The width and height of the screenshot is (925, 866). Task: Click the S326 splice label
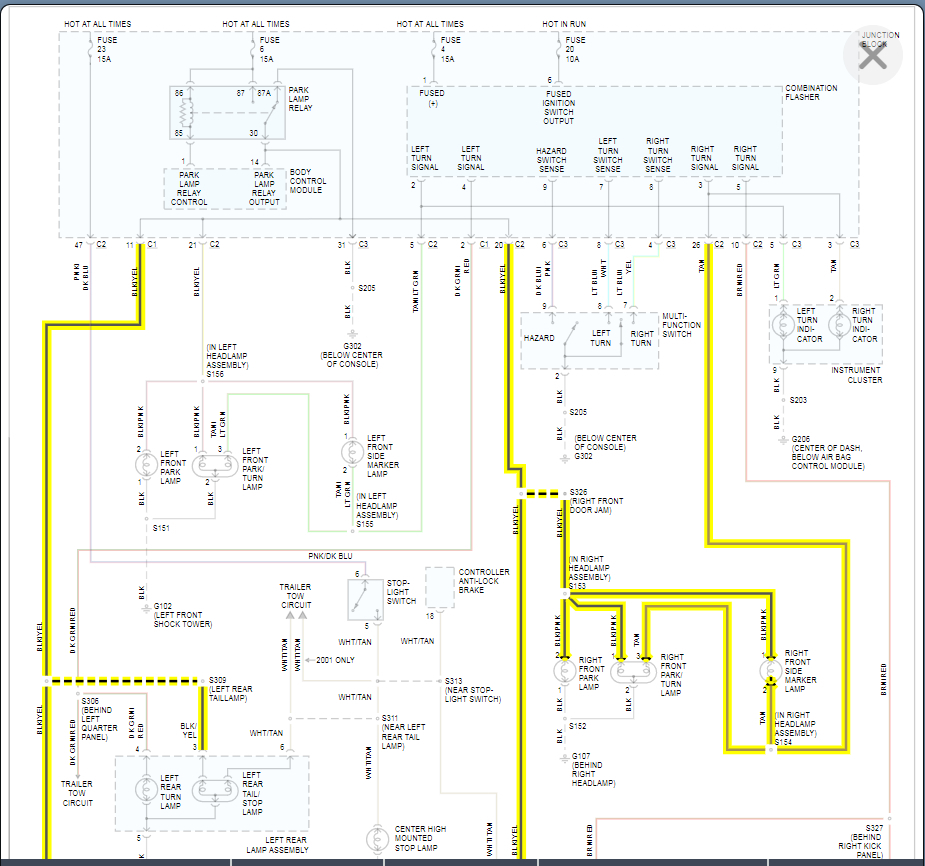click(x=578, y=492)
